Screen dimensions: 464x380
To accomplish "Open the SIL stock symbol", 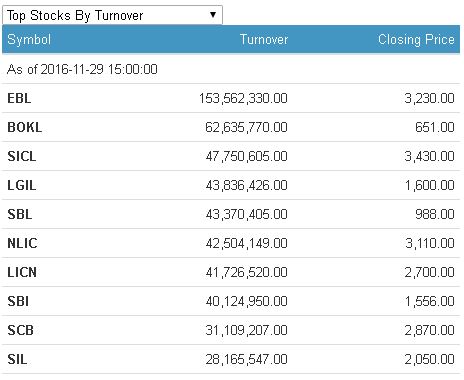I will (17, 359).
